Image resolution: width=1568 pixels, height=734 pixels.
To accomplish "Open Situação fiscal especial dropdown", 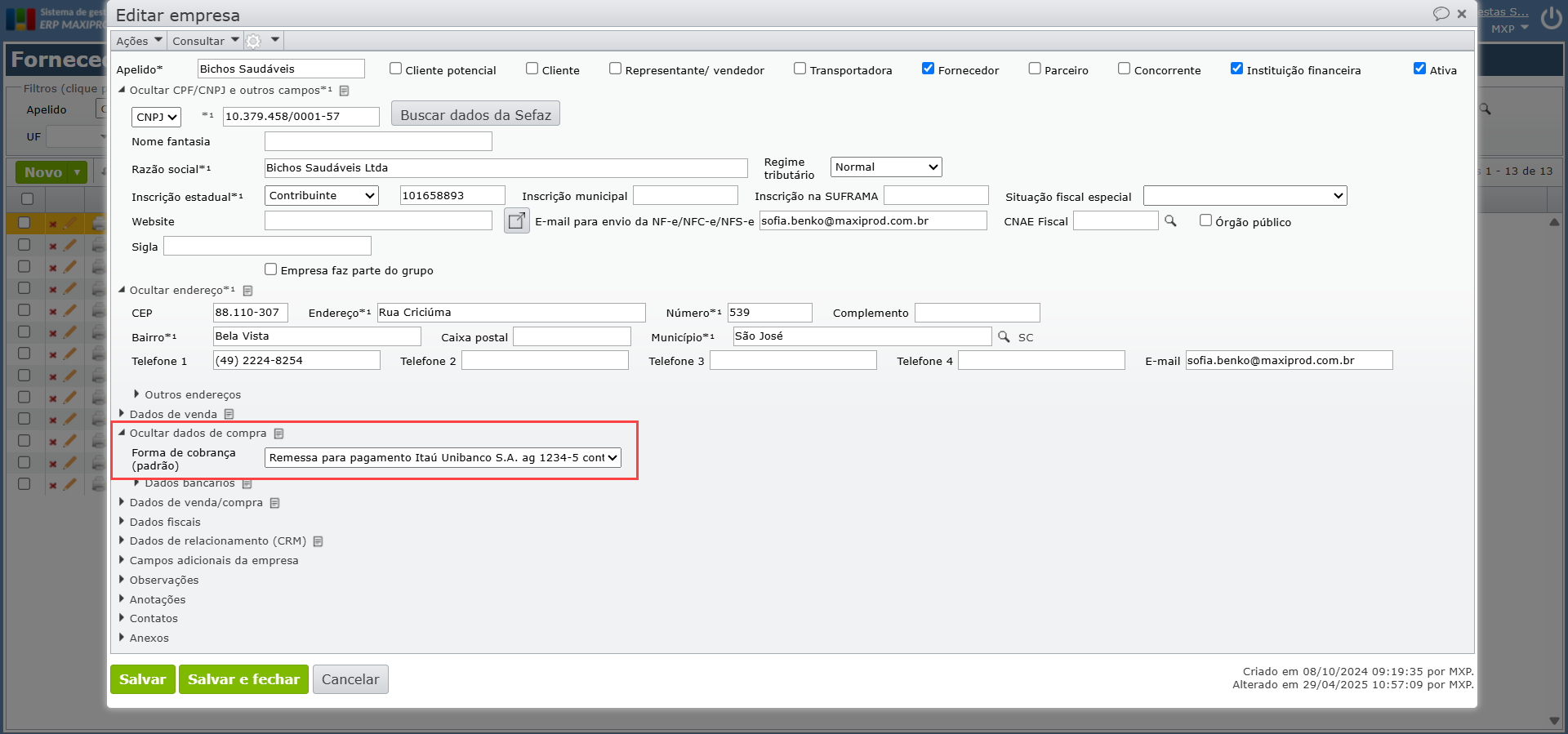I will [1245, 195].
